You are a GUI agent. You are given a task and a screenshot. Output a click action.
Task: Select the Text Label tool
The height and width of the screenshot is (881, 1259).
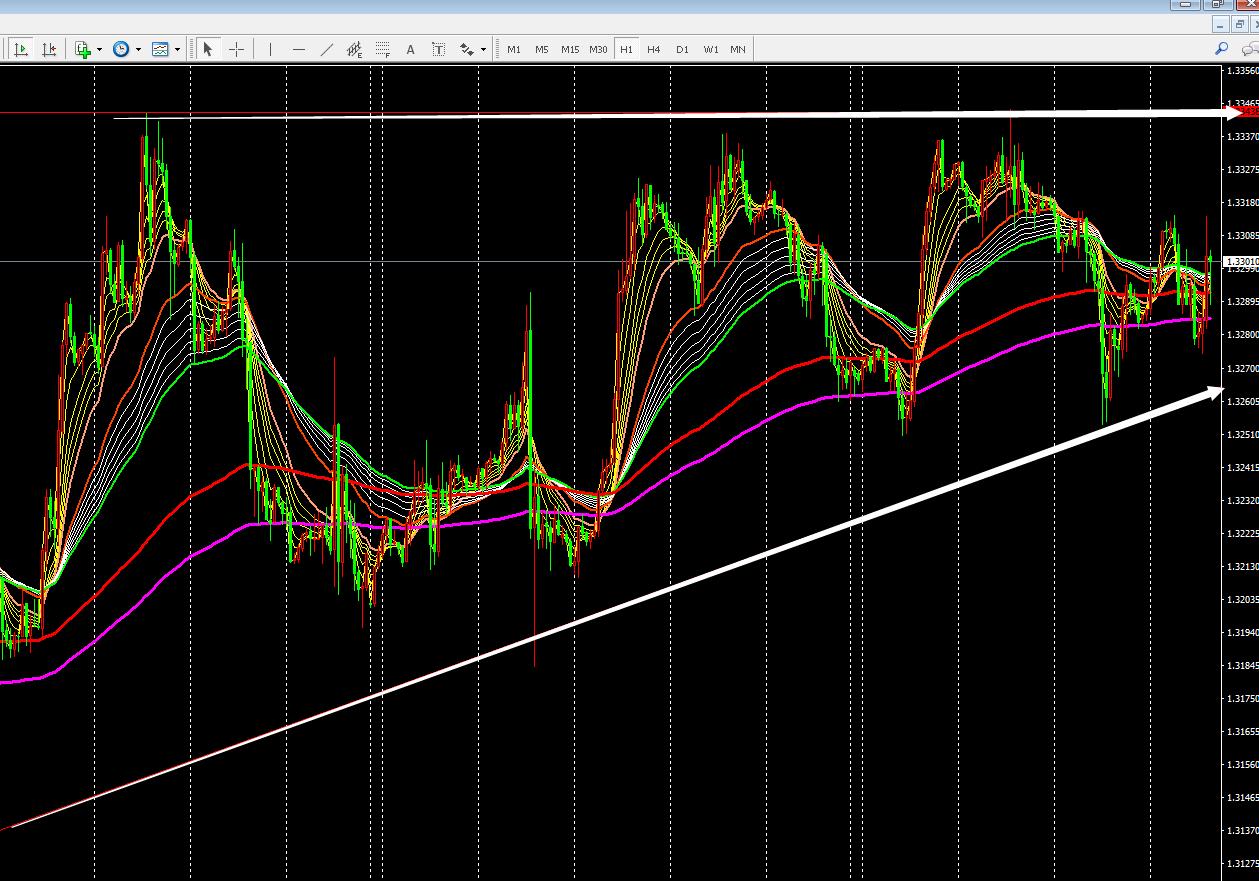[x=438, y=49]
